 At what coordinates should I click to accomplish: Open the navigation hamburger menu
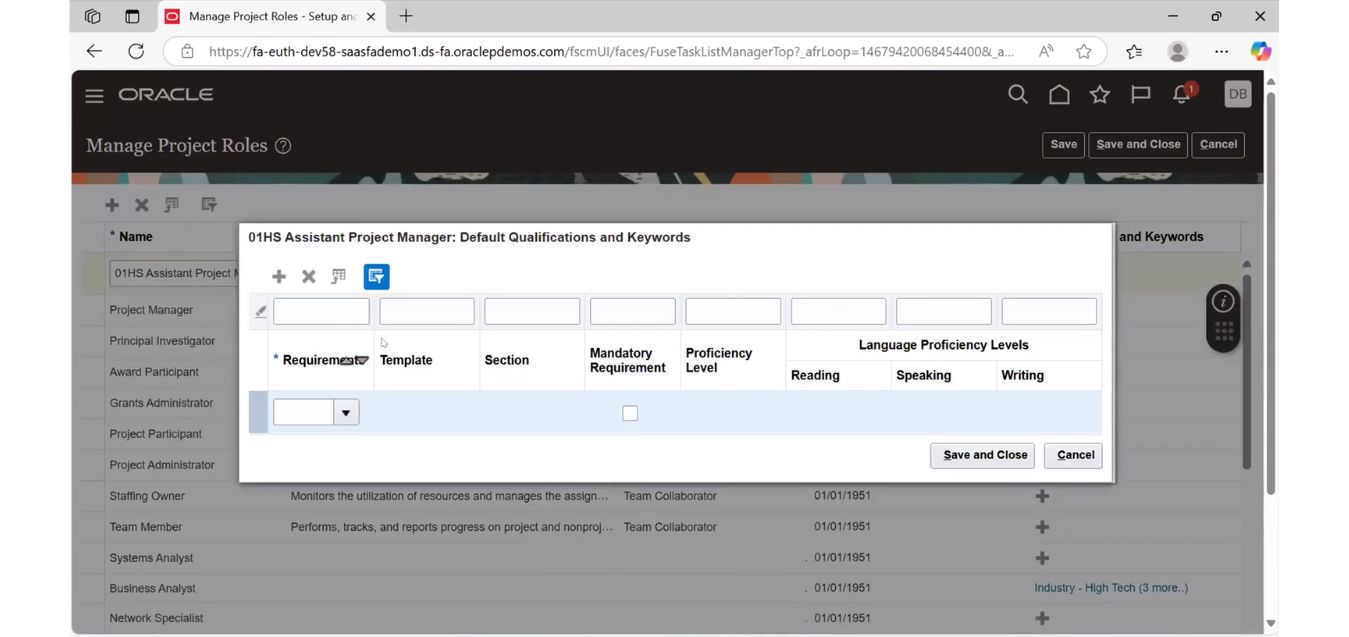(x=93, y=94)
